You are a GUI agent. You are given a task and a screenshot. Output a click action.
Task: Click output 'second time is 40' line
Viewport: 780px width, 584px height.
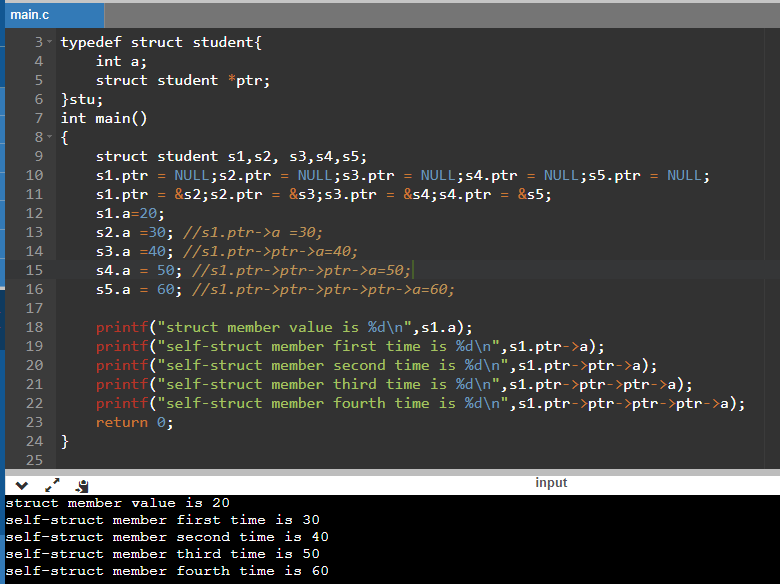167,537
